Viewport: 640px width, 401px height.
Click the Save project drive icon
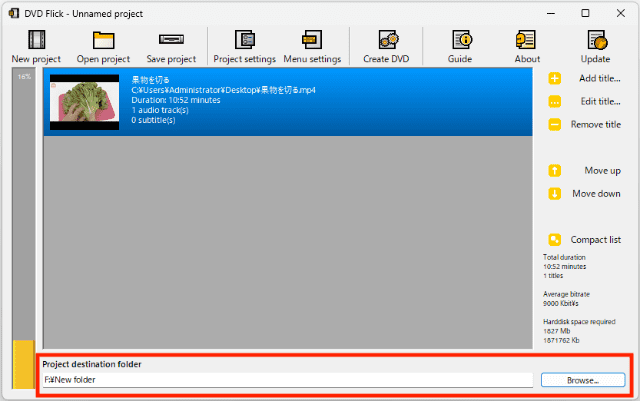171,39
